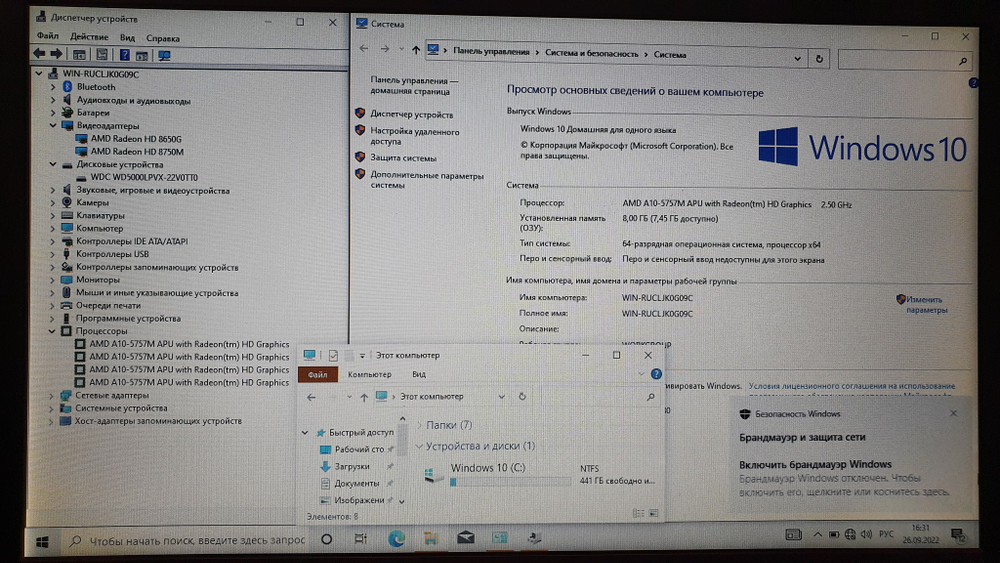Click Windows Start button
This screenshot has width=1000, height=563.
pos(43,542)
